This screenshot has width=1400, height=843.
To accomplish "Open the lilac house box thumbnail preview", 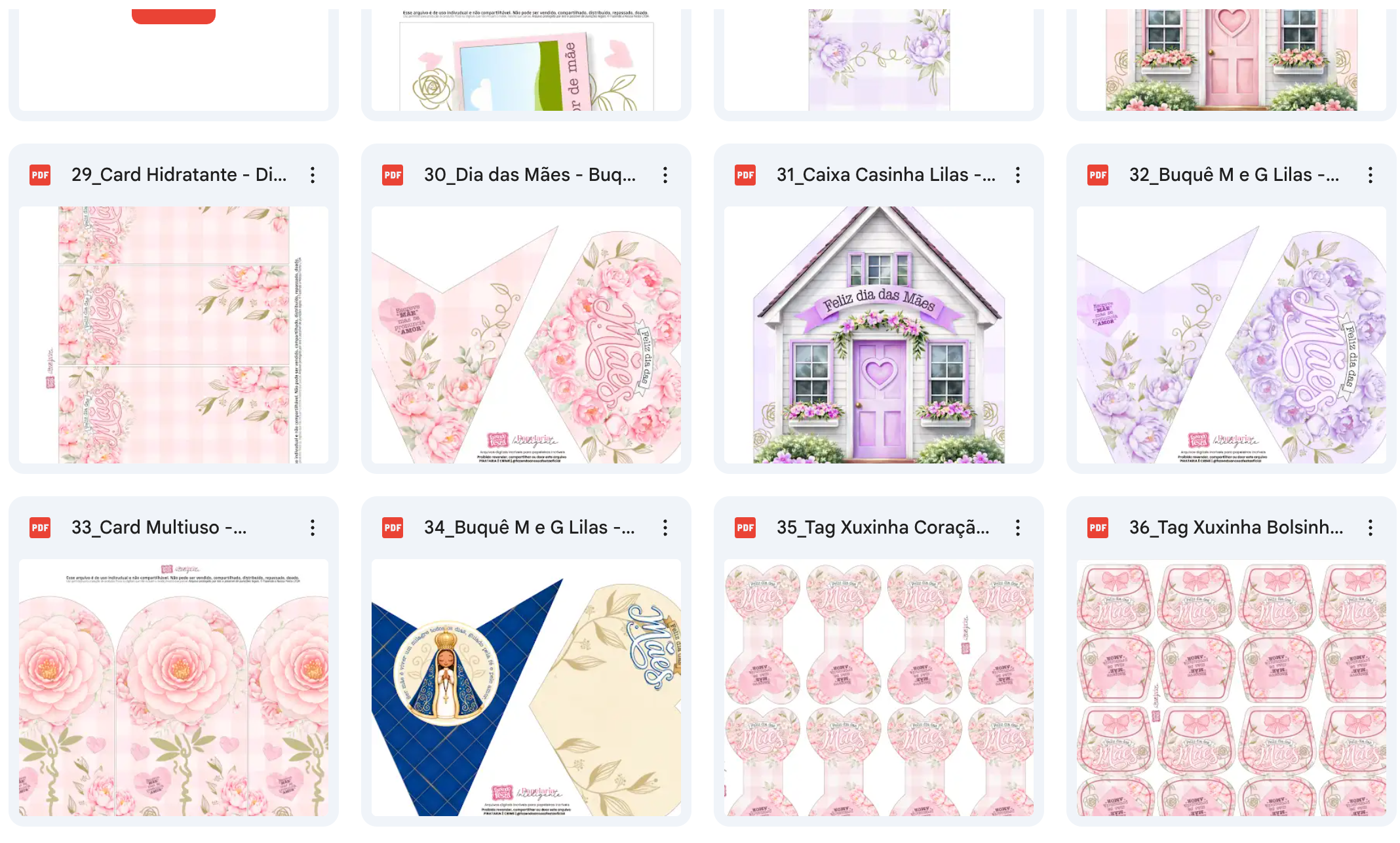I will (879, 335).
